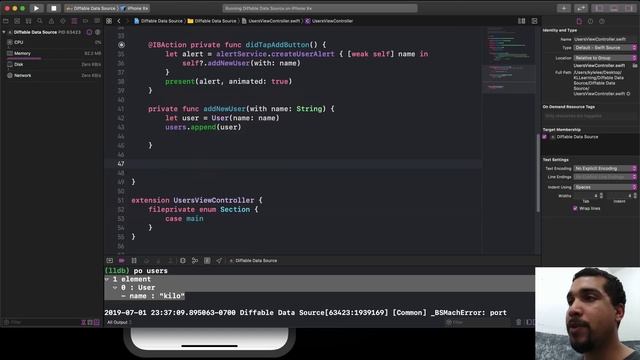The image size is (640, 360).
Task: Toggle Diffable Data Source target membership checkbox
Action: [x=544, y=137]
